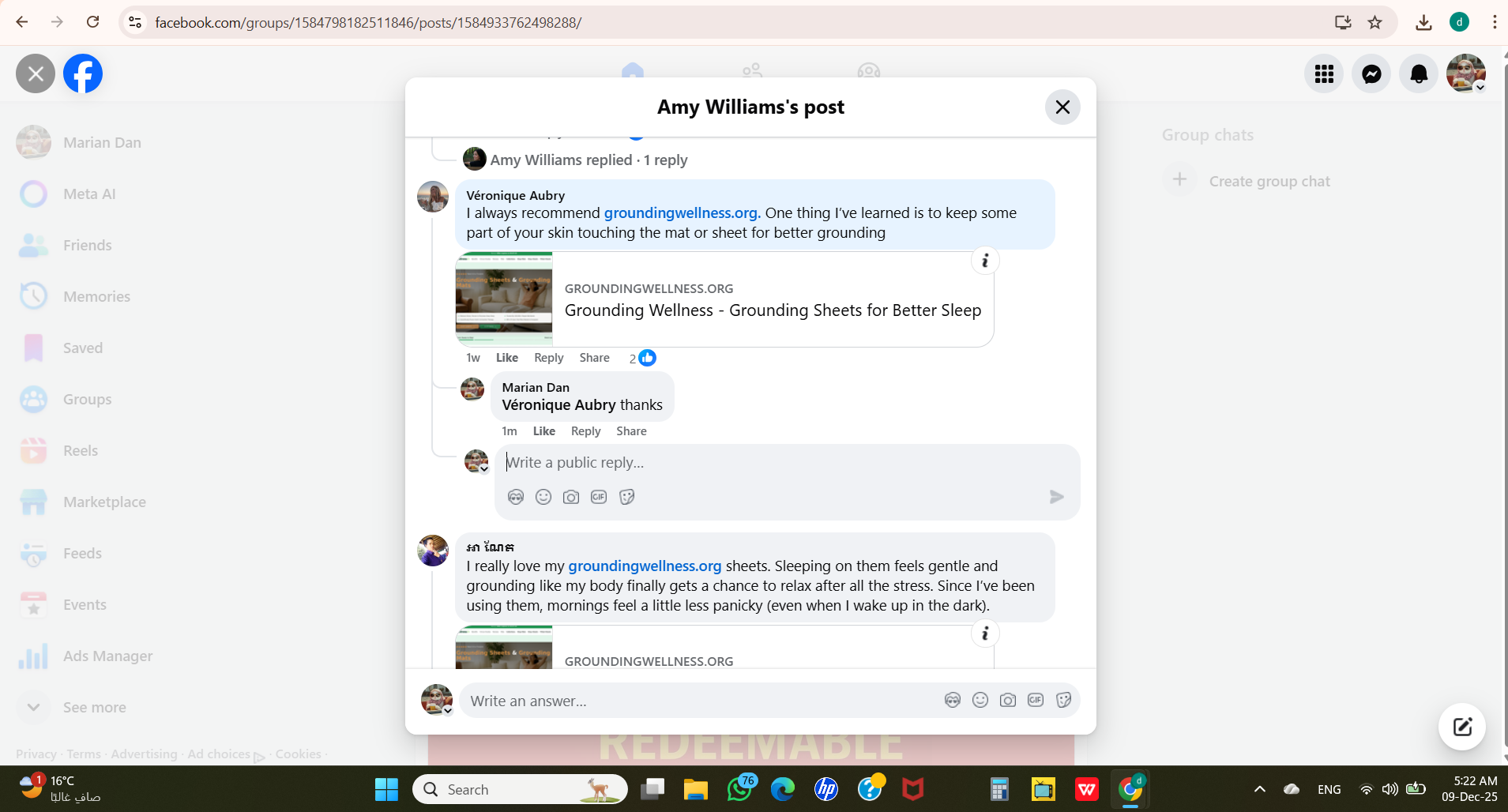Open groundingwellness.org link in Véronique's comment
This screenshot has width=1508, height=812.
point(682,213)
